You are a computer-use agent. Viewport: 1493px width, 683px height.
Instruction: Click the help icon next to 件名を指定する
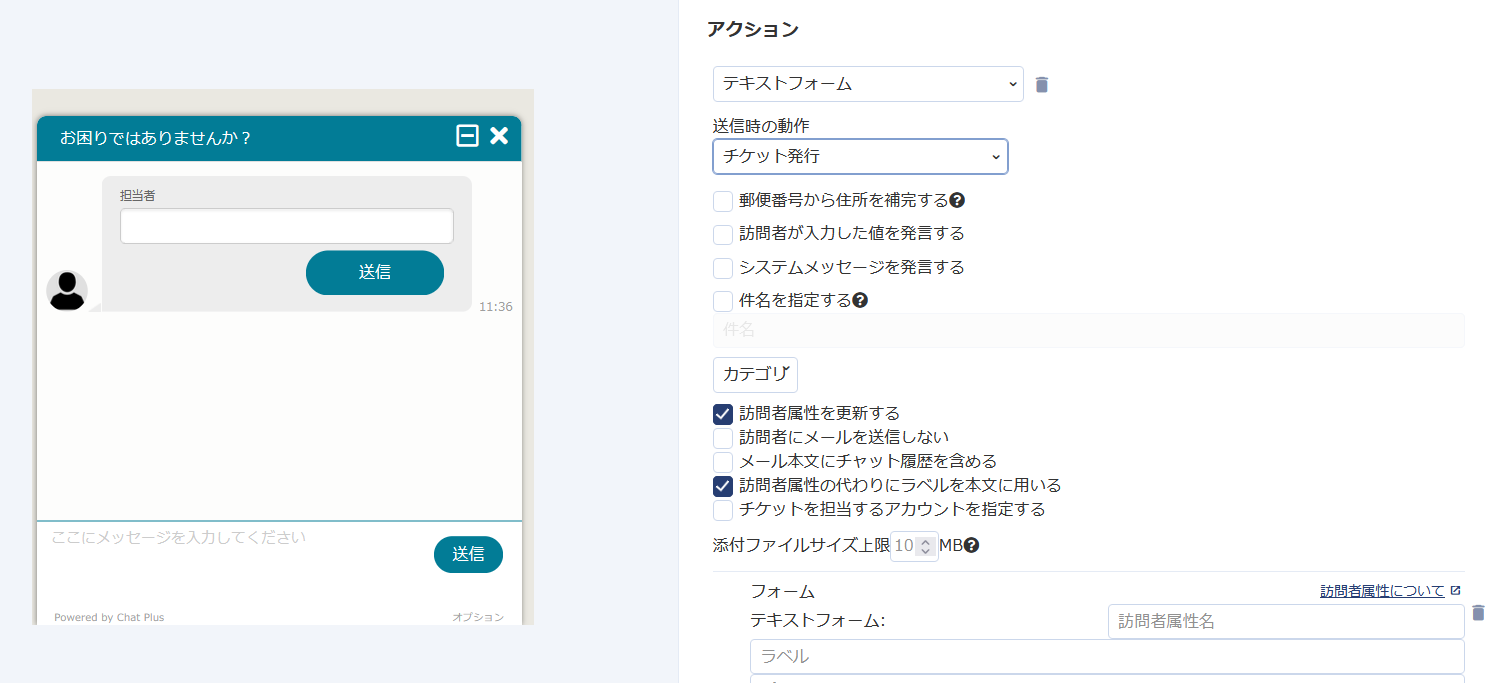pos(860,300)
